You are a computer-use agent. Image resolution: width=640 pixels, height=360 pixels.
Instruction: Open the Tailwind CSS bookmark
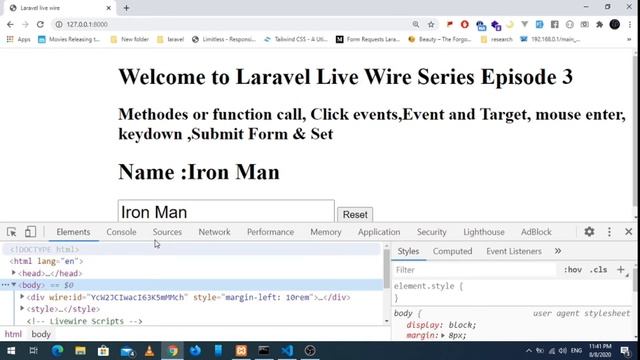pyautogui.click(x=296, y=39)
